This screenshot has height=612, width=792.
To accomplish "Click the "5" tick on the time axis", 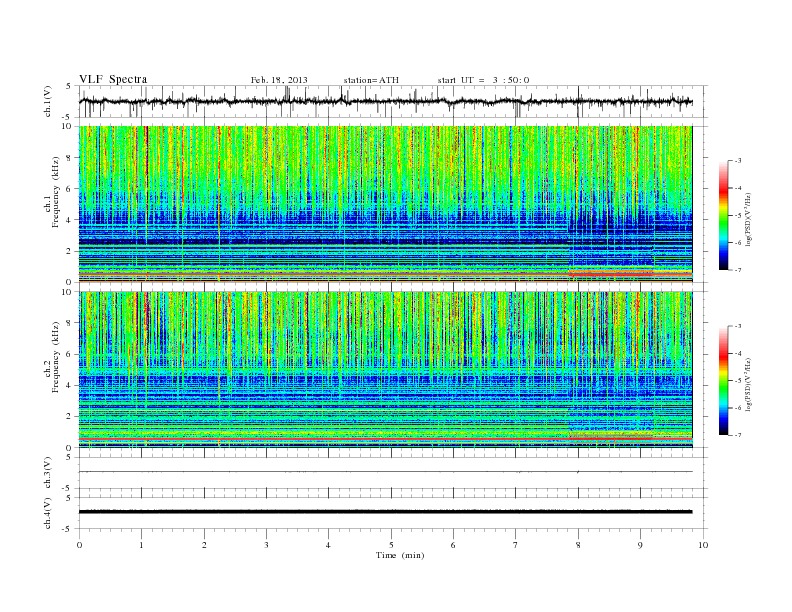I will tap(391, 545).
